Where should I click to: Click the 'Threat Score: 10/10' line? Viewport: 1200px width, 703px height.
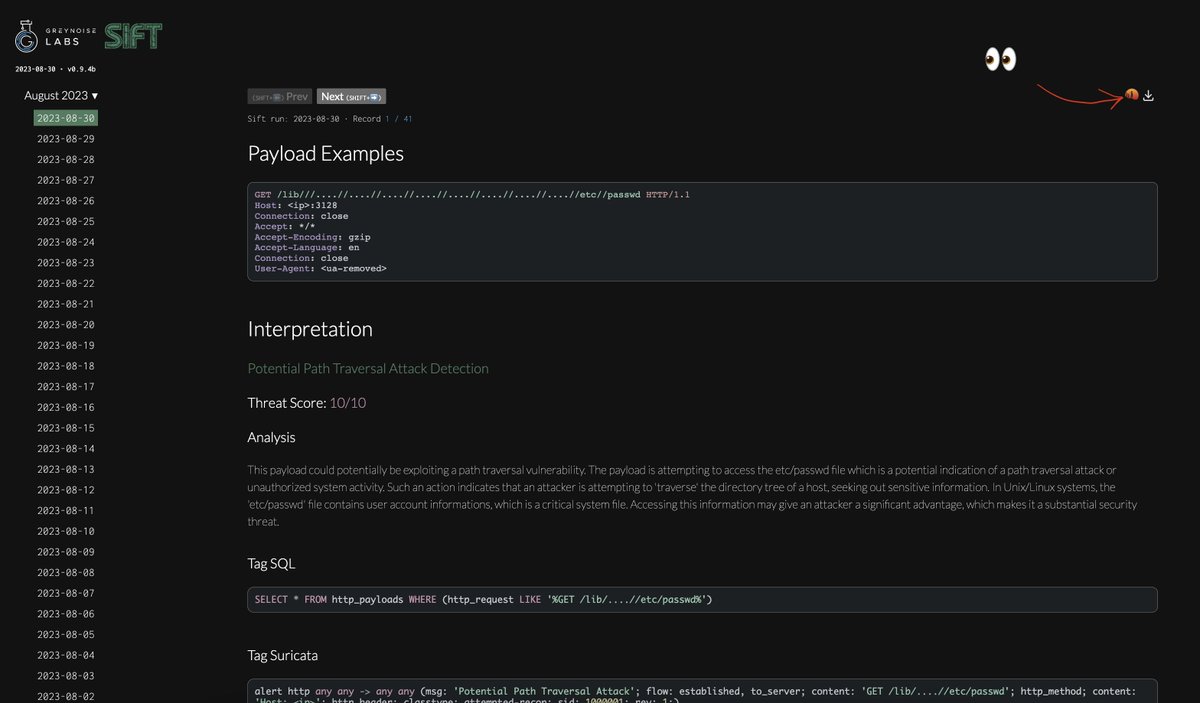point(307,403)
